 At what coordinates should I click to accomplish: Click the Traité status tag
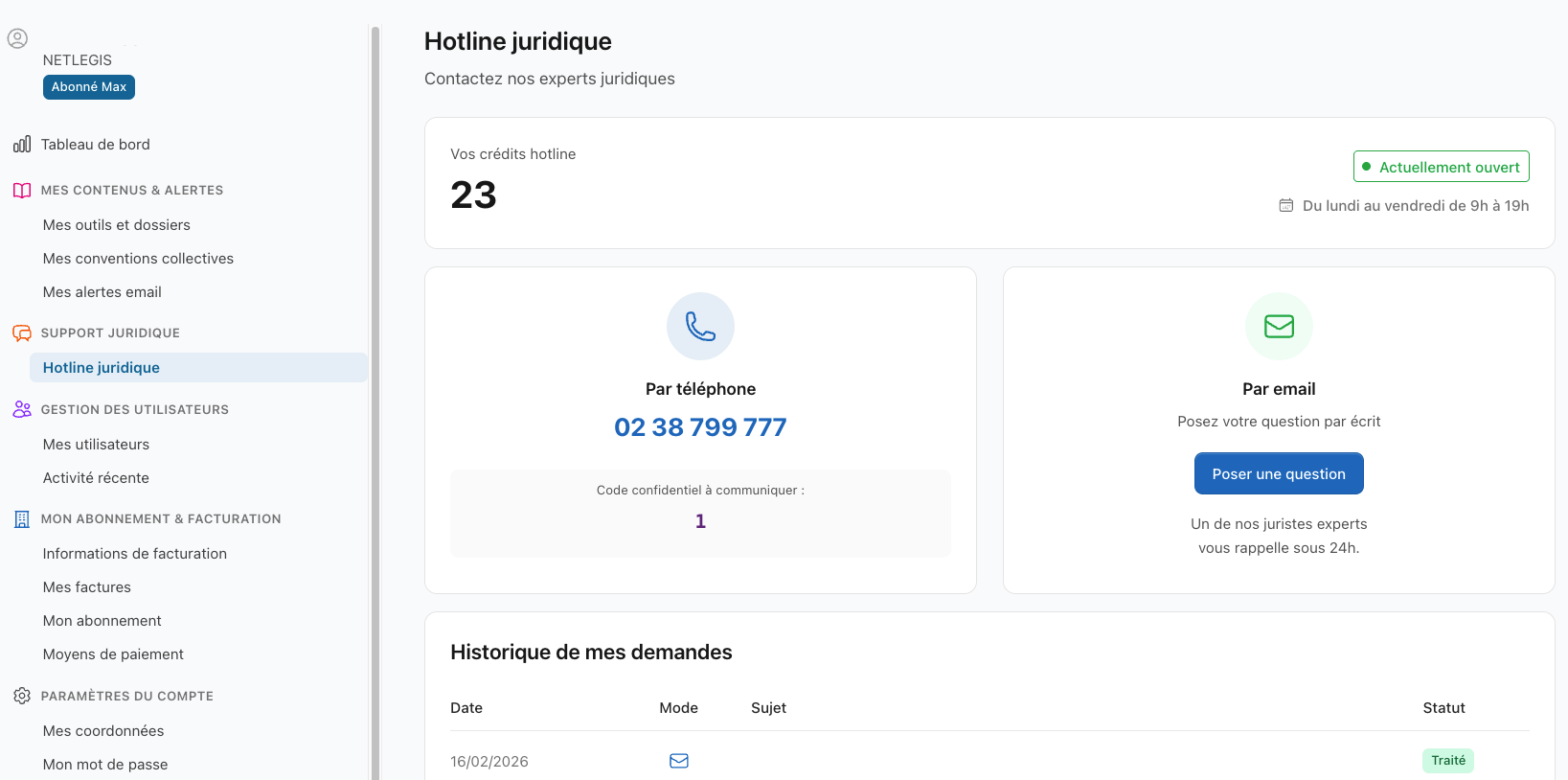click(1447, 761)
